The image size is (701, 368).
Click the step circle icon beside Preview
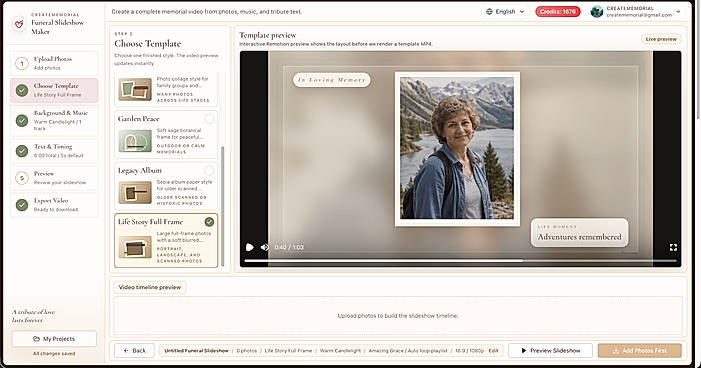tap(22, 178)
